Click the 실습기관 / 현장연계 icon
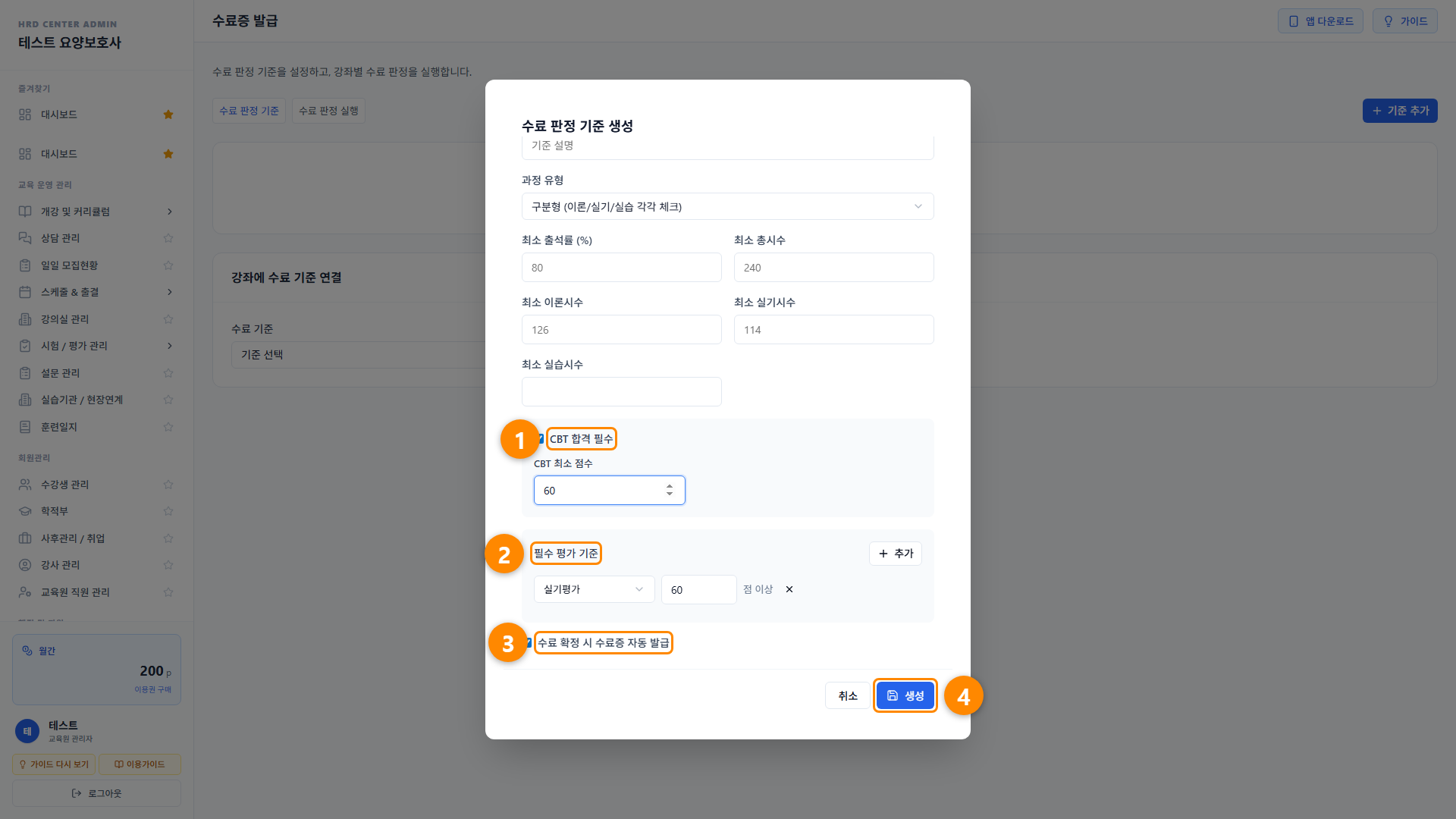 (x=25, y=400)
